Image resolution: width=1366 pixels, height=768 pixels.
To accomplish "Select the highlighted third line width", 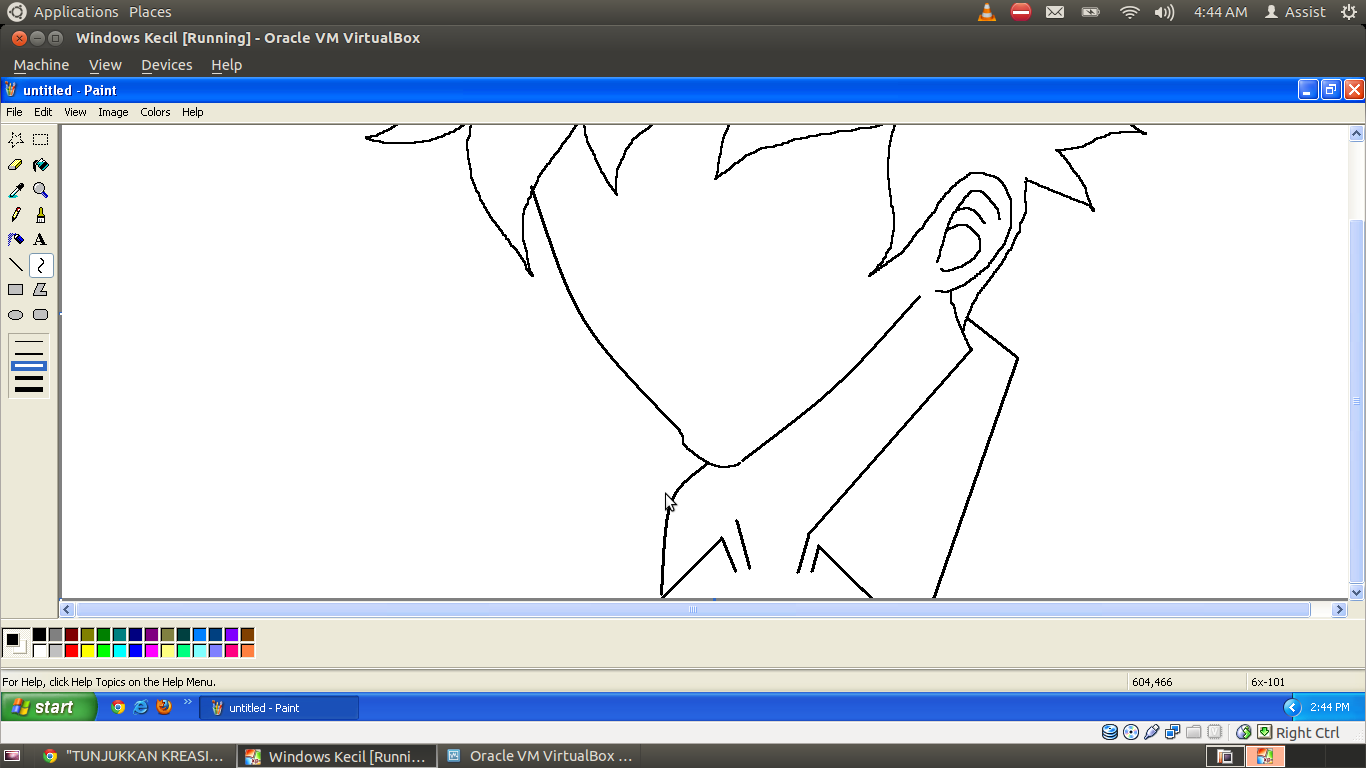I will click(29, 366).
